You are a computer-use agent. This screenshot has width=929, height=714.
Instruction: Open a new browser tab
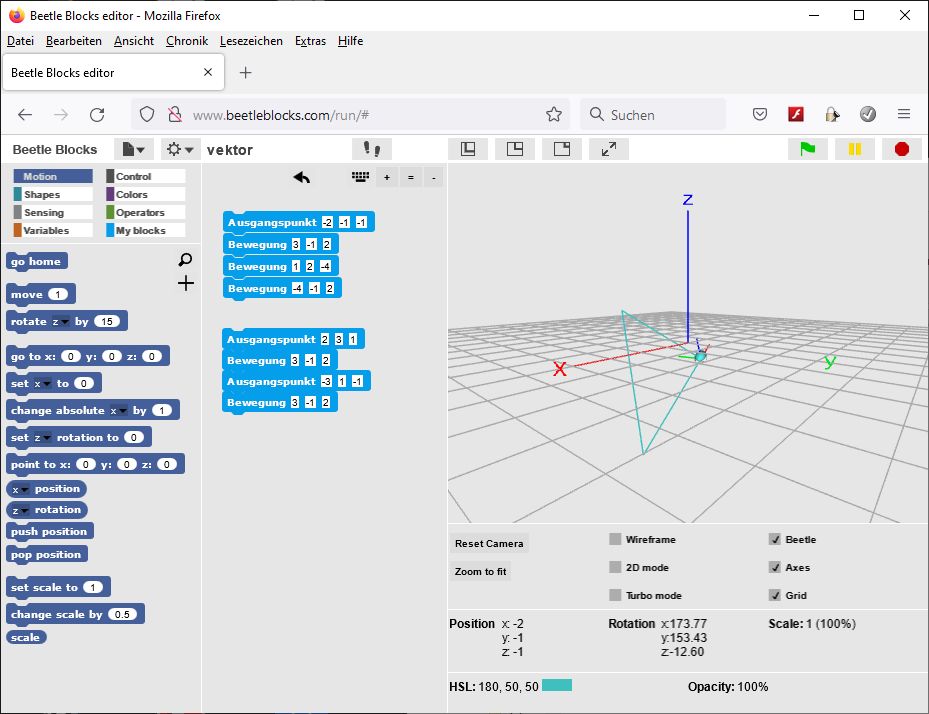tap(245, 72)
